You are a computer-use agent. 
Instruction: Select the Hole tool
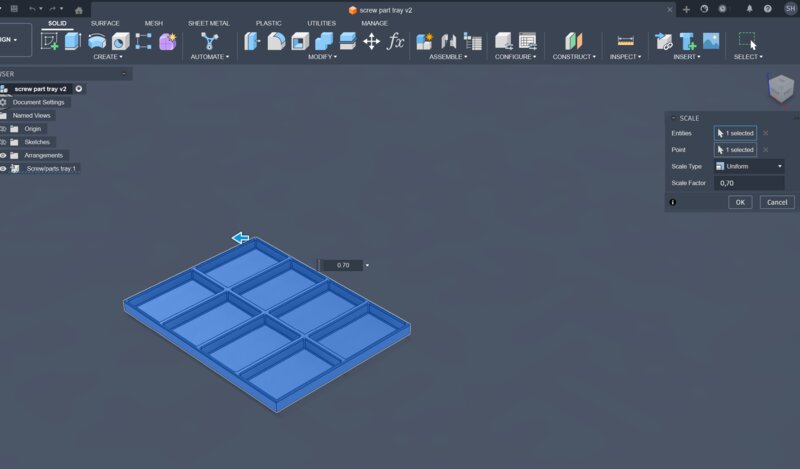tap(120, 41)
